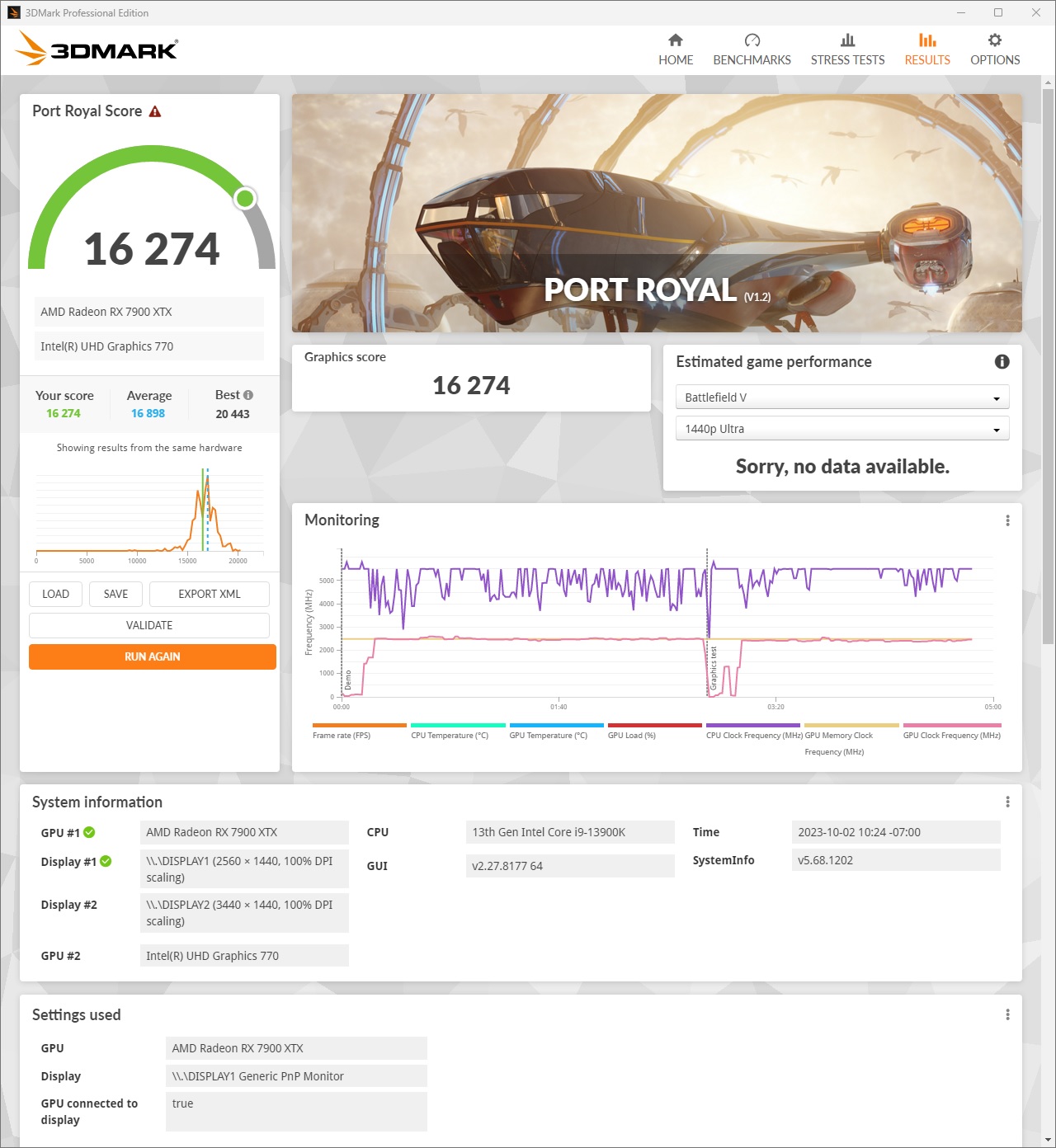Open the Benchmarks gauge icon
The image size is (1056, 1148).
point(752,40)
